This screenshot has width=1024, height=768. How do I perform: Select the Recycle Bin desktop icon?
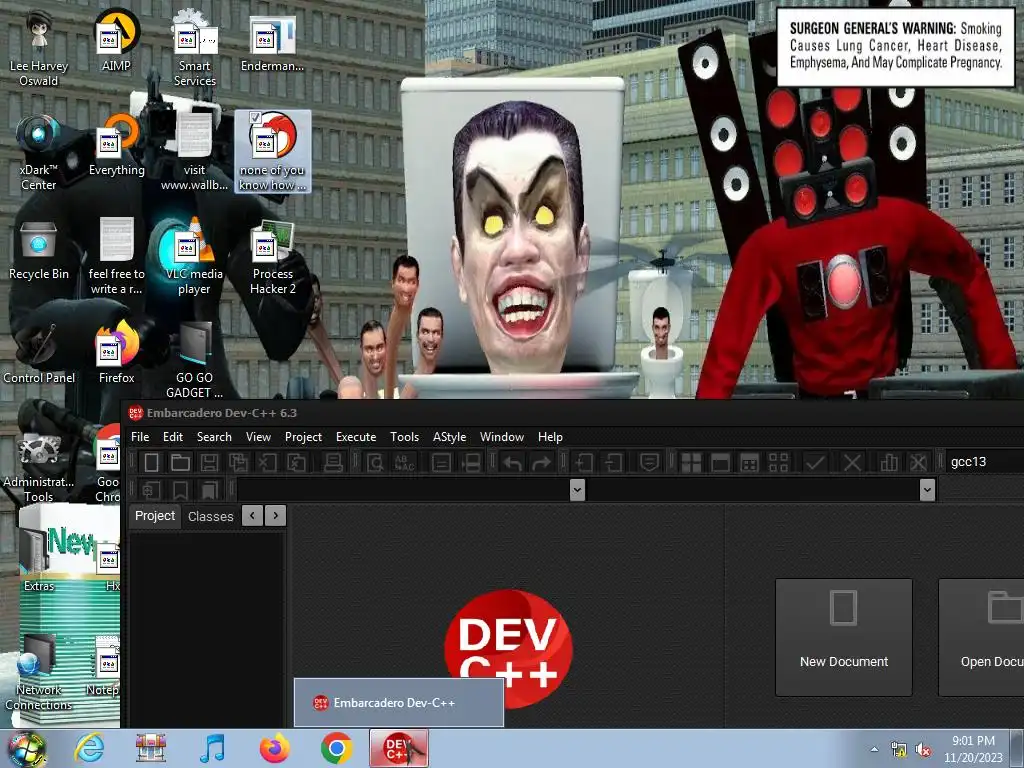point(39,251)
